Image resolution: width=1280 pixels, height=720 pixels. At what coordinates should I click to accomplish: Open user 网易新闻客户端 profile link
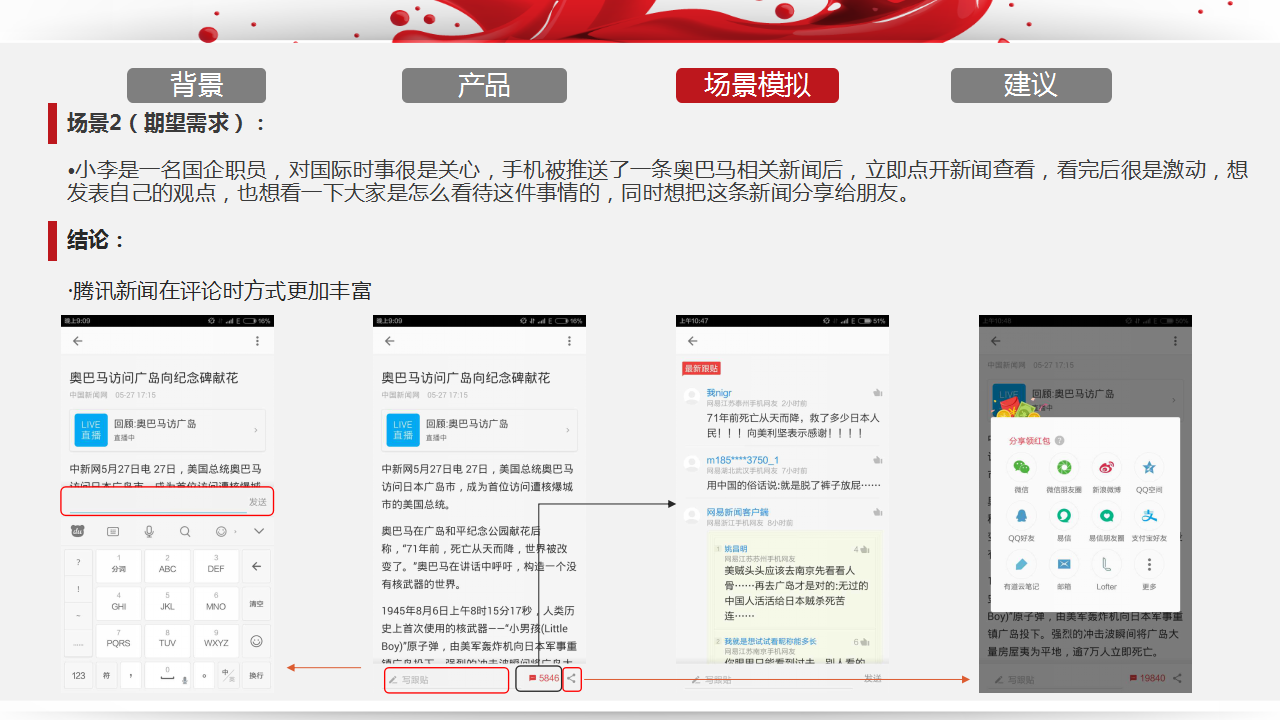(738, 512)
